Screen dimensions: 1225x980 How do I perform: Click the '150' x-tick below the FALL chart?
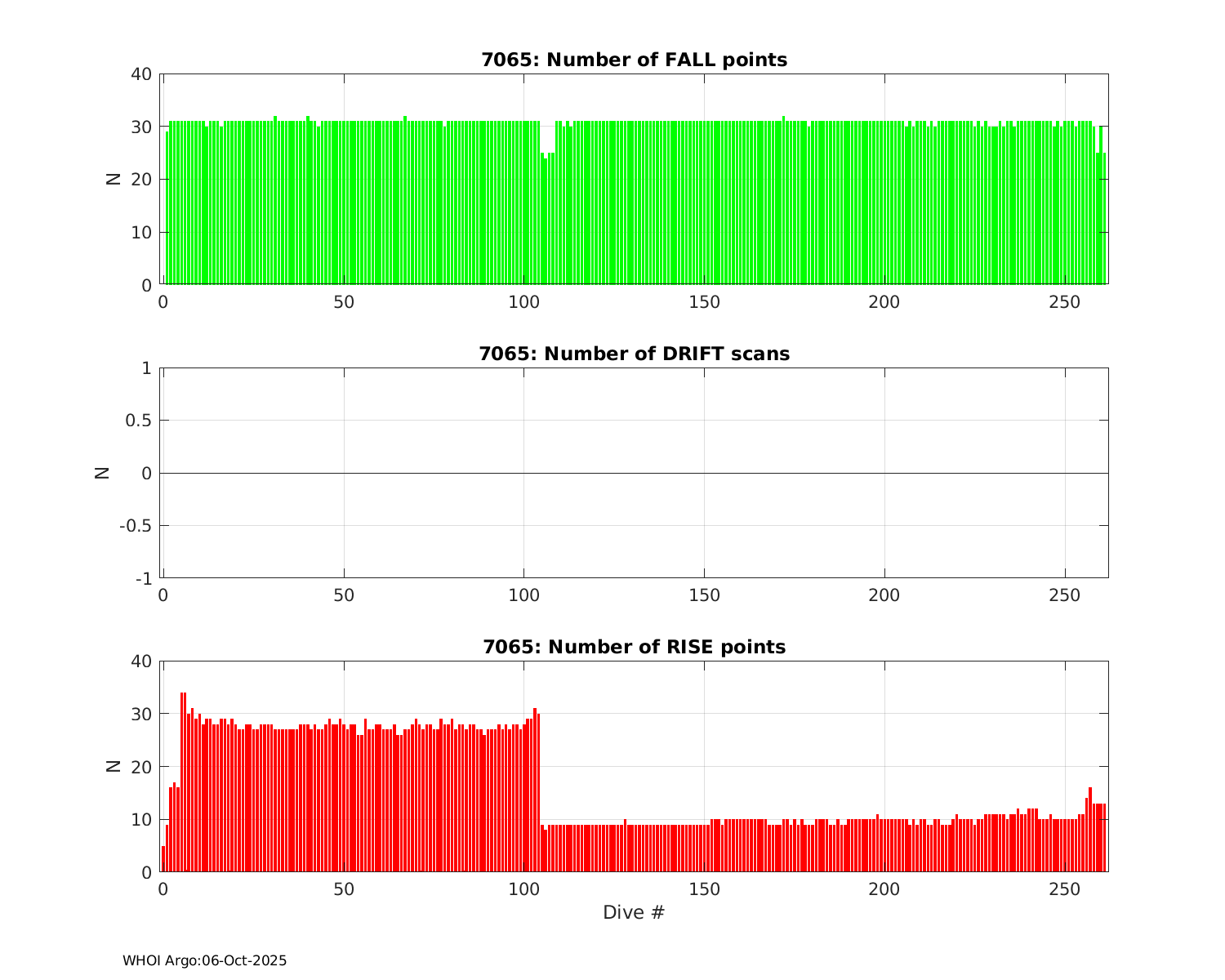704,302
